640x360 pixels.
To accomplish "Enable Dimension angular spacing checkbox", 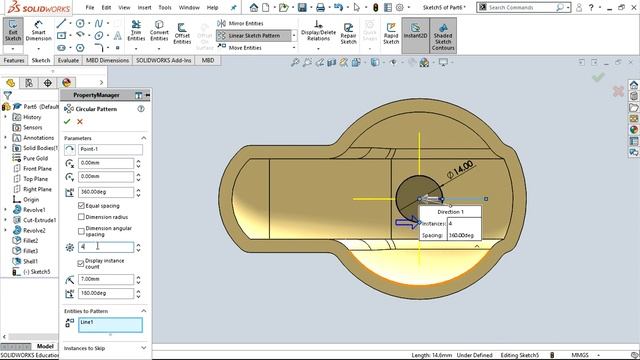I will (x=81, y=231).
